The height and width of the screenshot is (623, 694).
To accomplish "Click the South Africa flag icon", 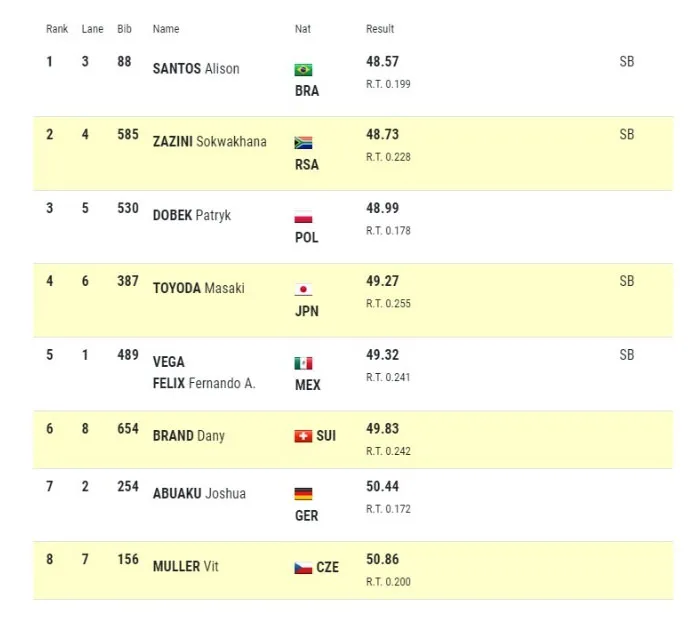I will click(x=303, y=142).
